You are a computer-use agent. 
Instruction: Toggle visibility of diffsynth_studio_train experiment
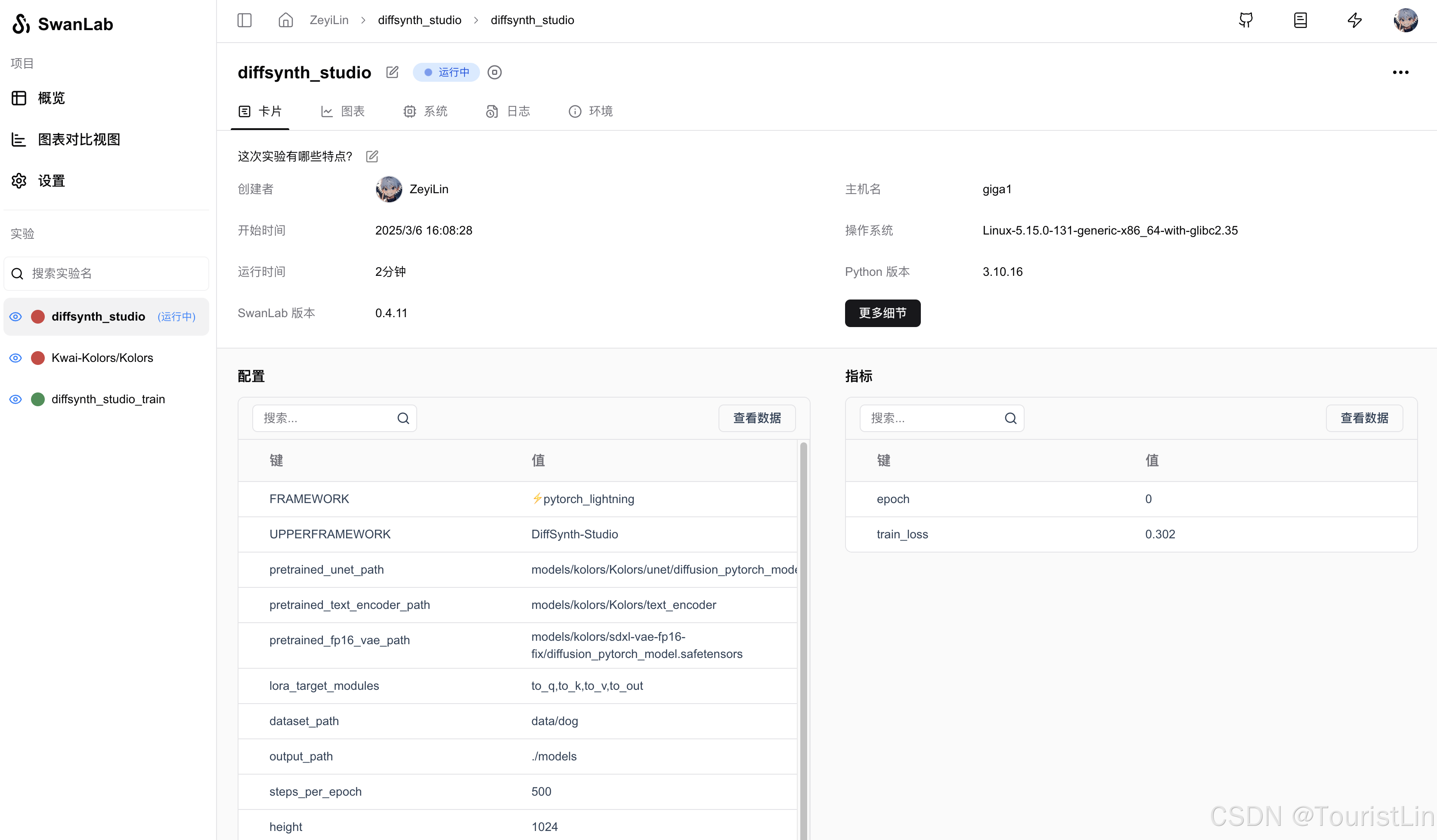coord(16,399)
